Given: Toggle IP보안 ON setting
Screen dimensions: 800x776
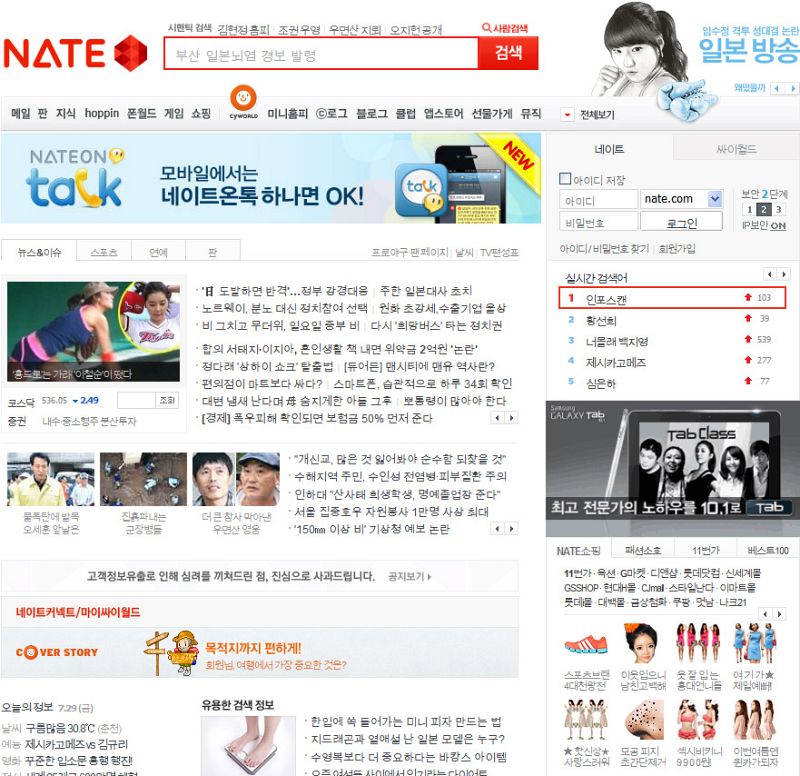Looking at the screenshot, I should [777, 226].
